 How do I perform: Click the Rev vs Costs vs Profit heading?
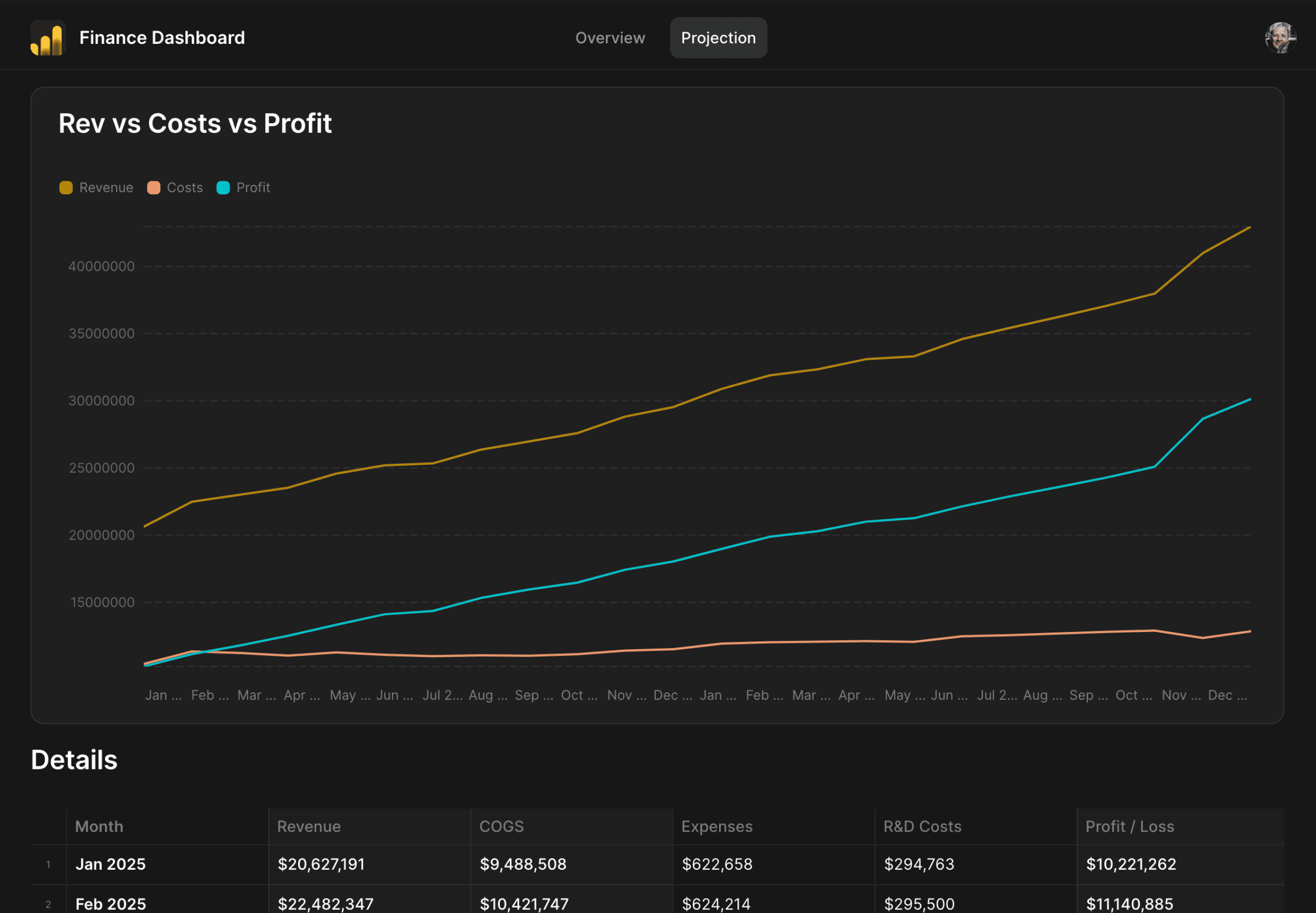(195, 124)
